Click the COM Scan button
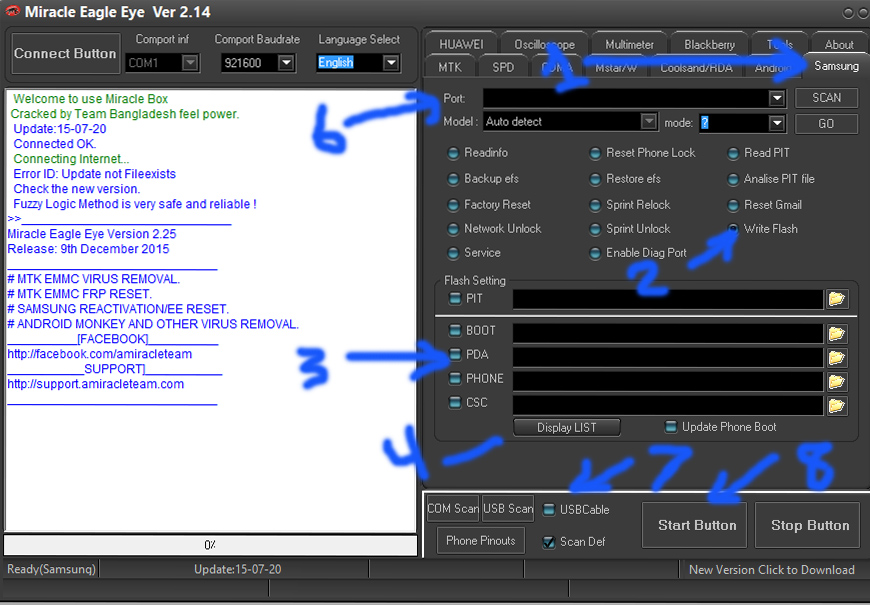This screenshot has height=605, width=870. (x=453, y=508)
